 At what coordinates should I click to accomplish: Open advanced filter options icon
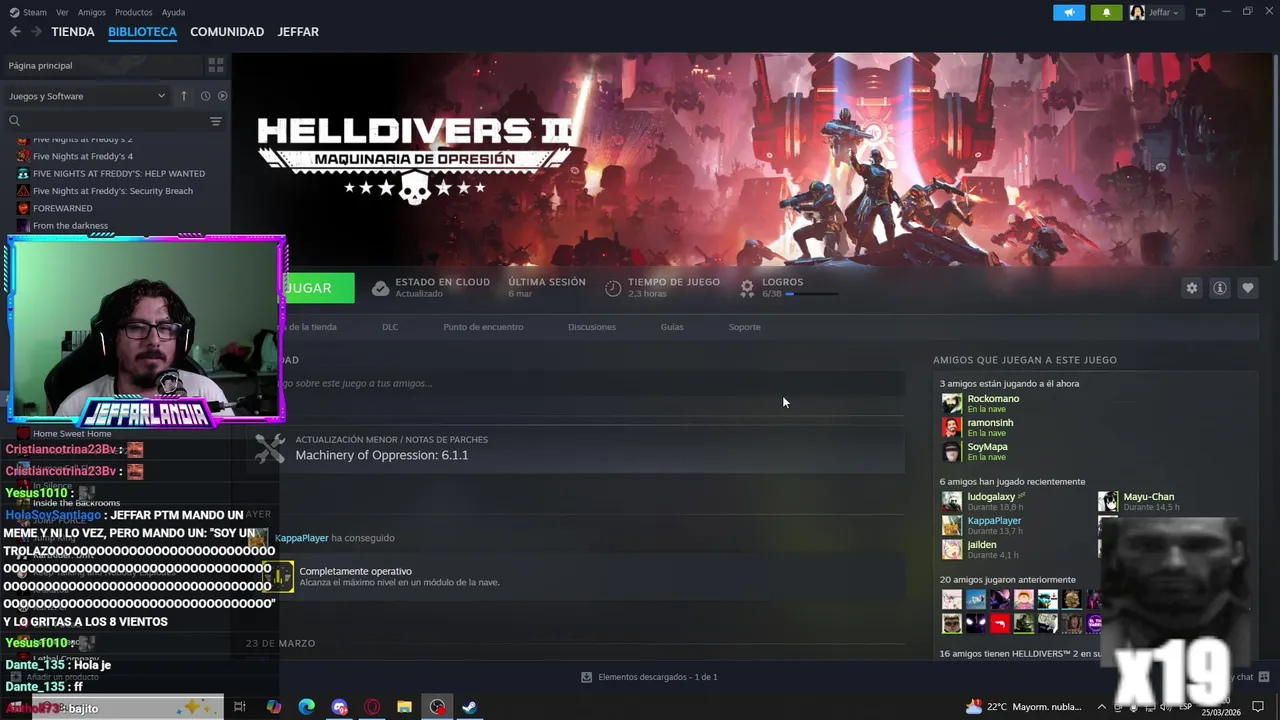click(x=216, y=121)
